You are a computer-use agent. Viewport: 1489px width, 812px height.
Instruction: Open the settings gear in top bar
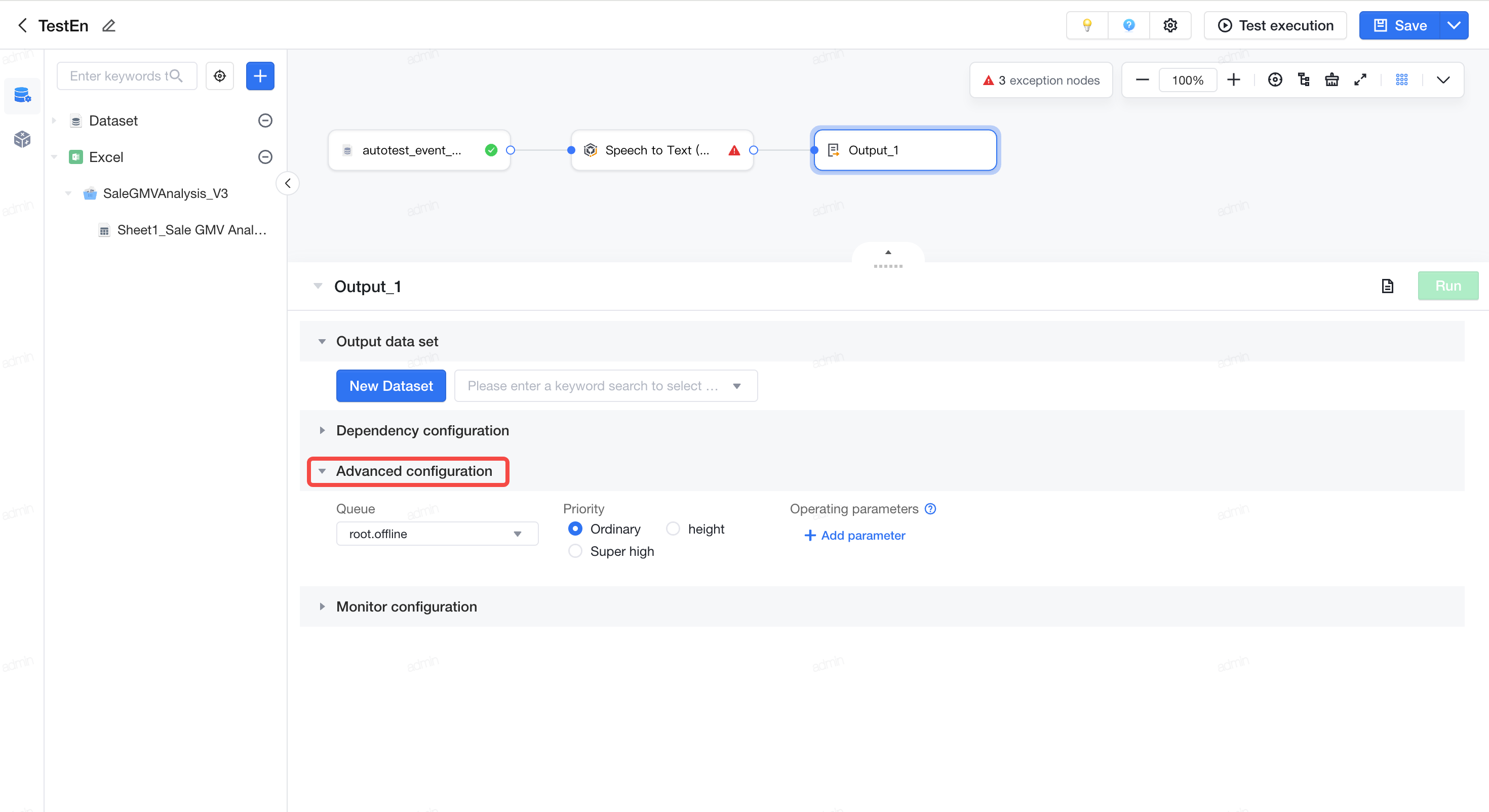(1170, 25)
